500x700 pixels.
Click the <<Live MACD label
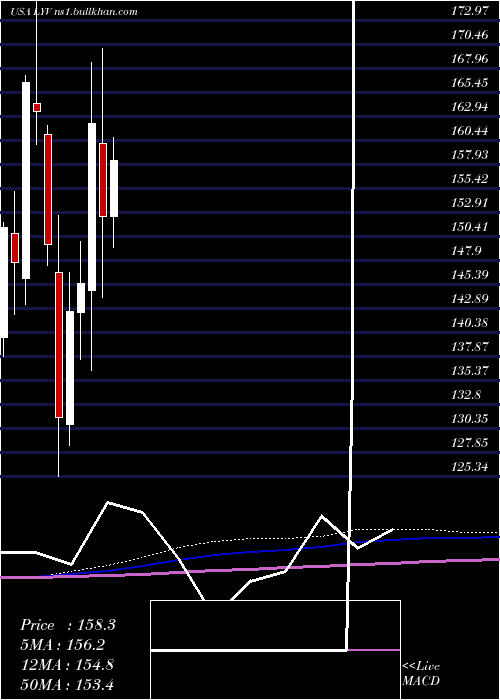pyautogui.click(x=421, y=674)
